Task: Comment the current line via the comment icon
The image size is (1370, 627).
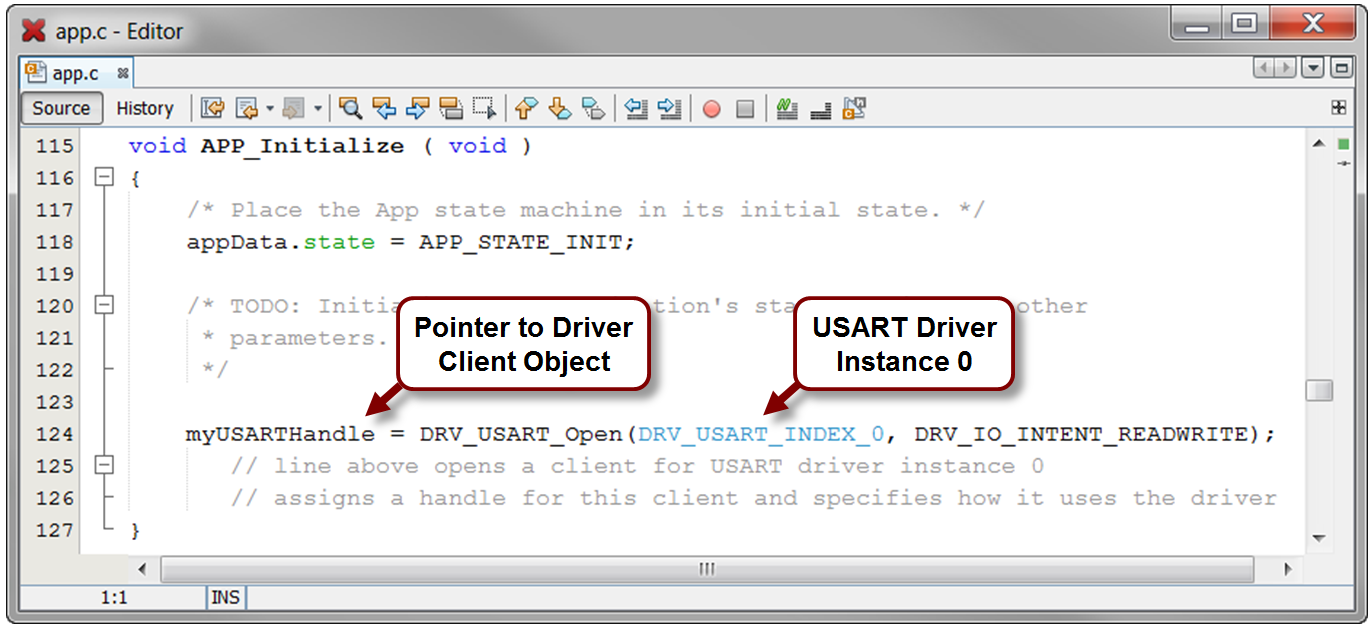Action: pos(787,108)
